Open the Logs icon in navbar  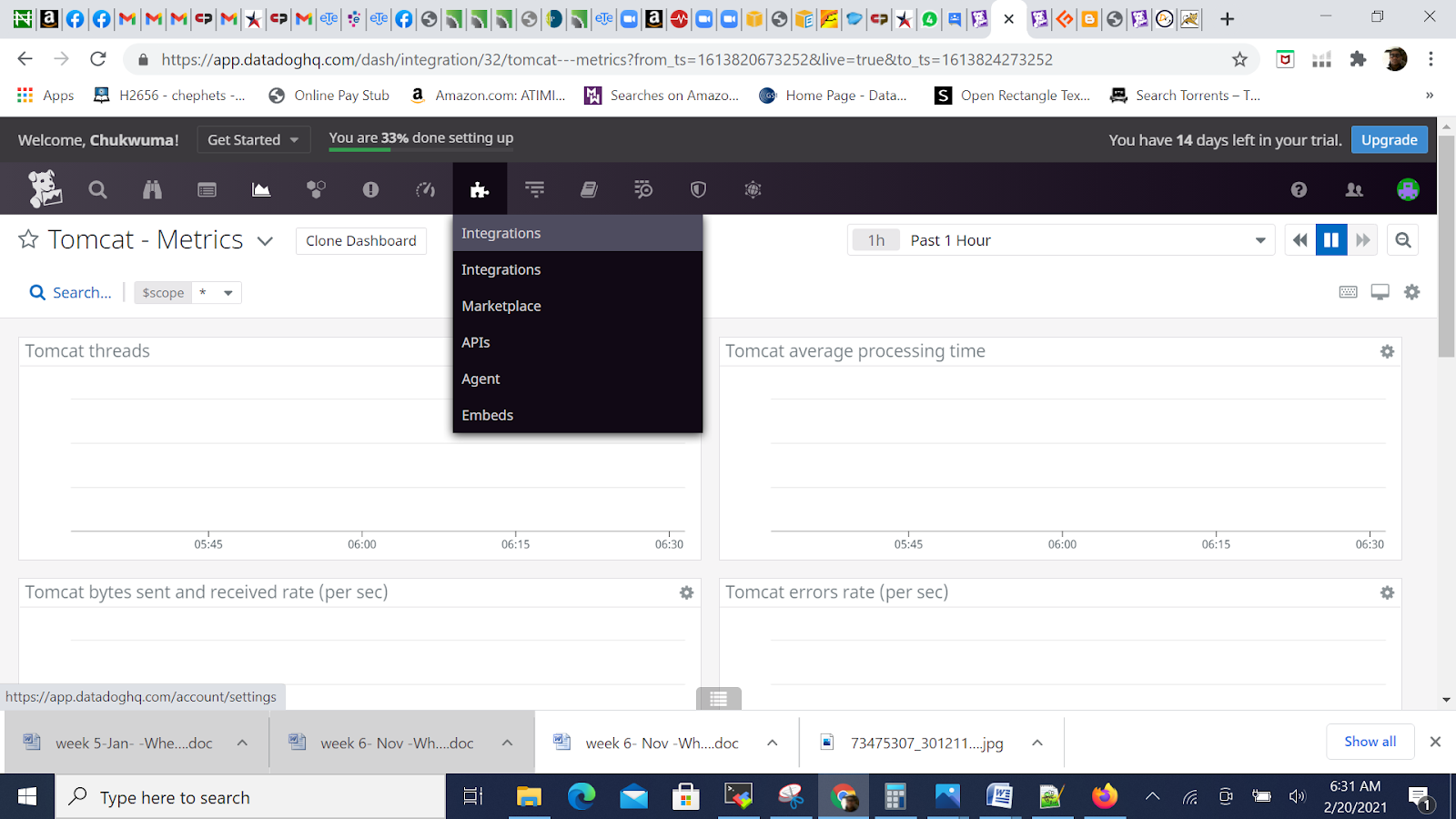(x=643, y=189)
